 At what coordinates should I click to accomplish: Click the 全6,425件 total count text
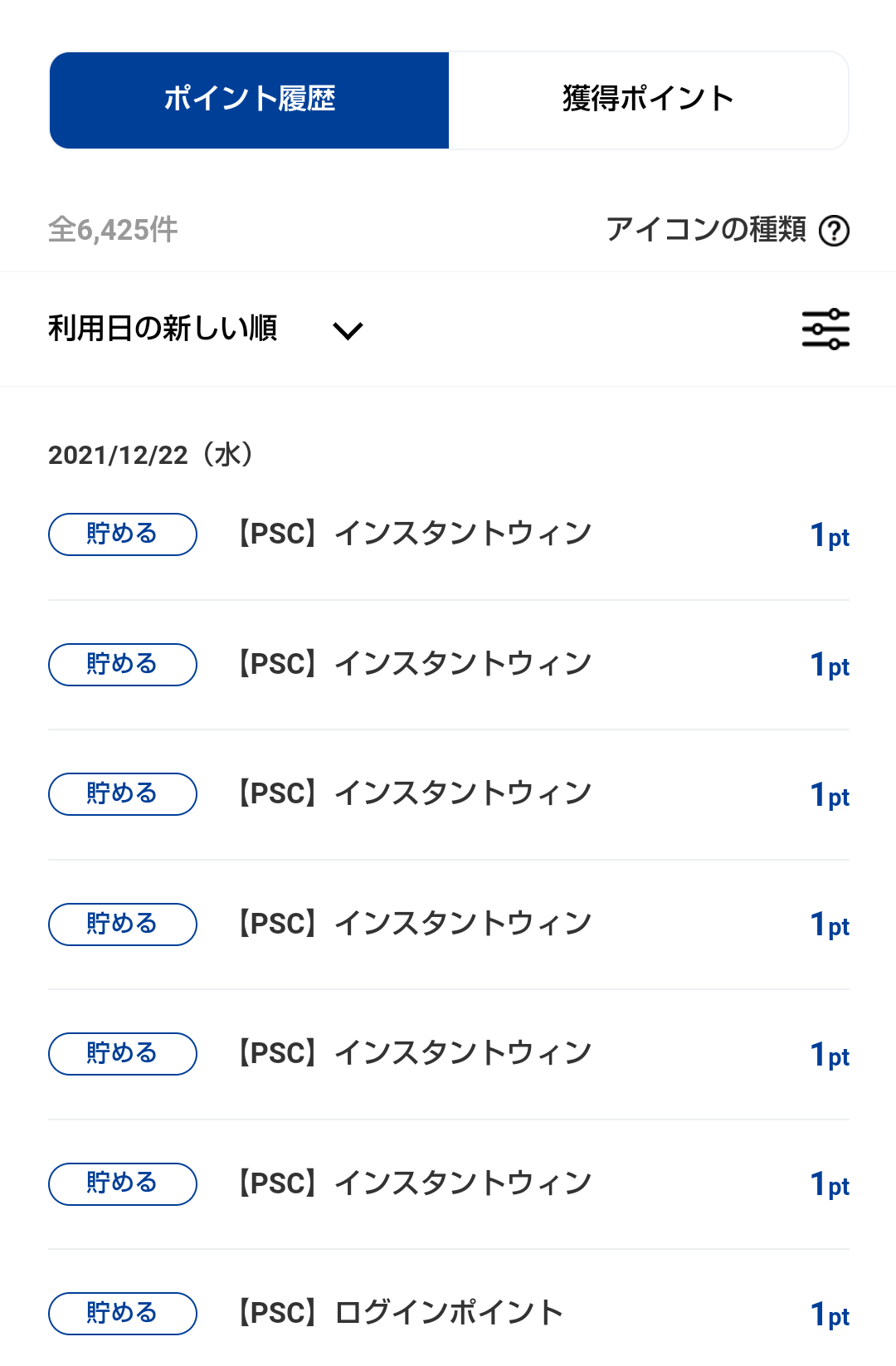coord(114,230)
